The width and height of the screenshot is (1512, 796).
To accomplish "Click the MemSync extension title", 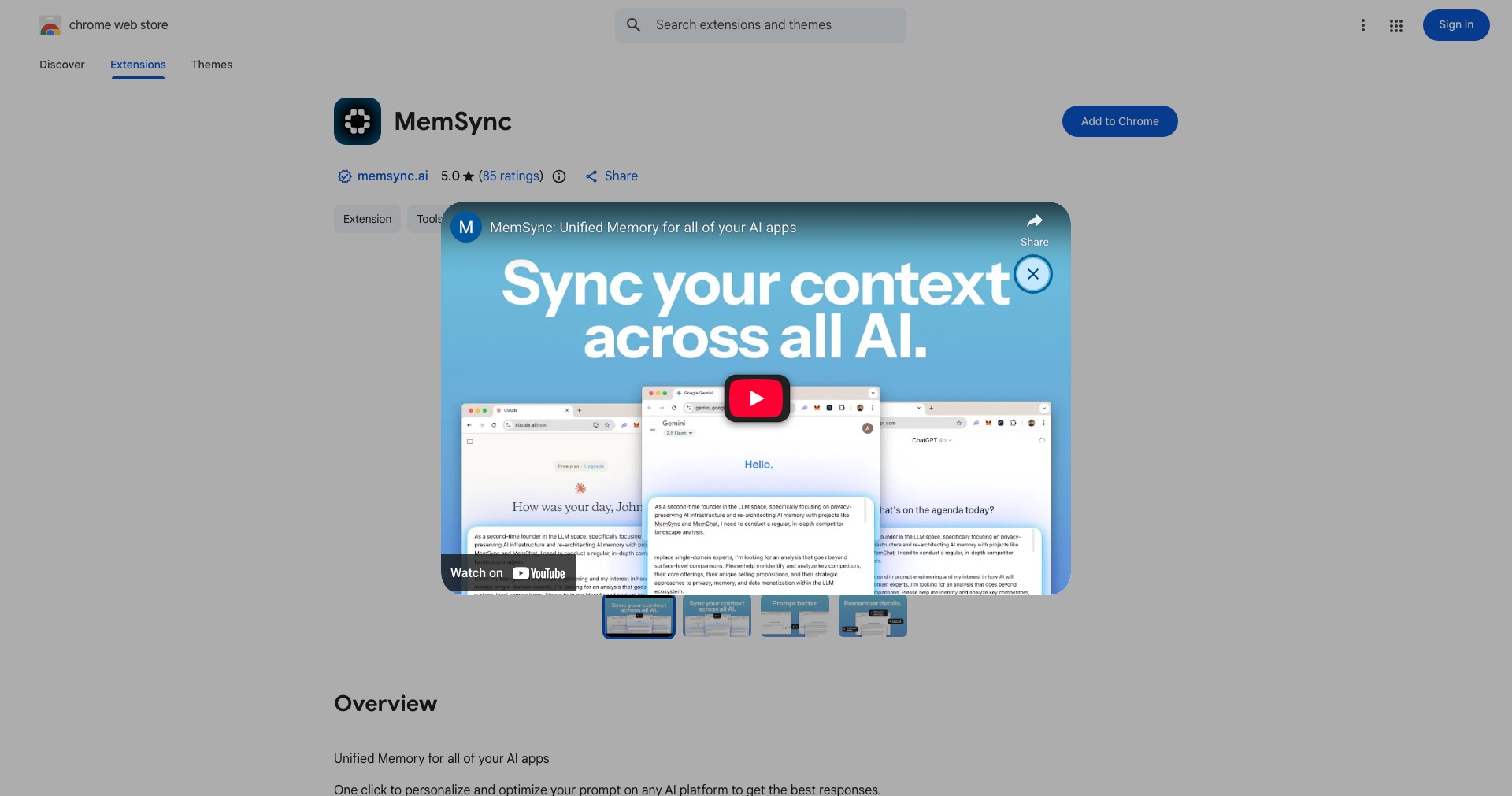I will [x=453, y=121].
